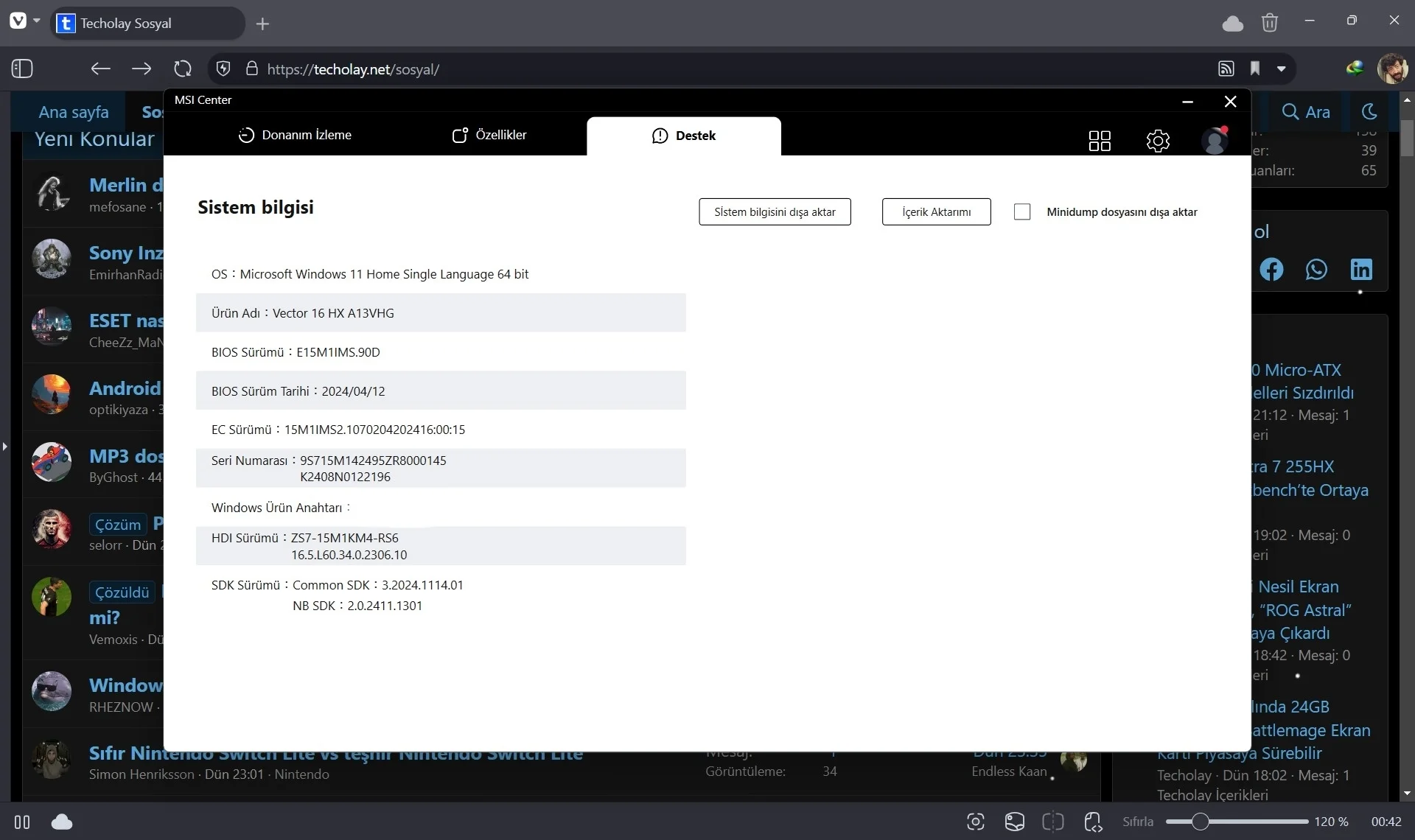Switch to Özellikler tab in MSI Center
This screenshot has height=840, width=1415.
tap(489, 135)
